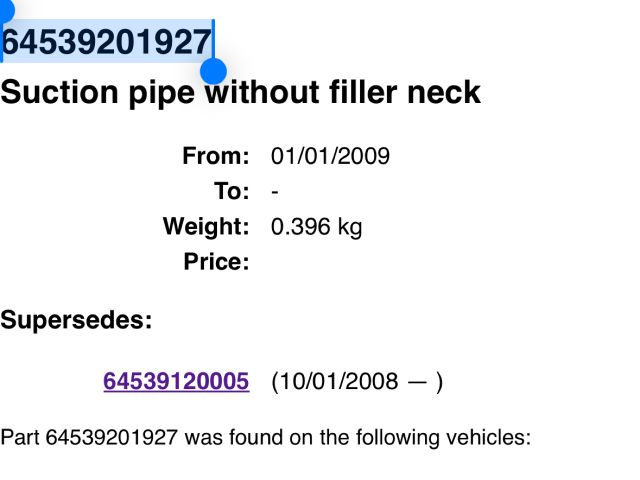Image resolution: width=640 pixels, height=480 pixels.
Task: Click the 'kg' unit after the weight
Action: [x=349, y=227]
